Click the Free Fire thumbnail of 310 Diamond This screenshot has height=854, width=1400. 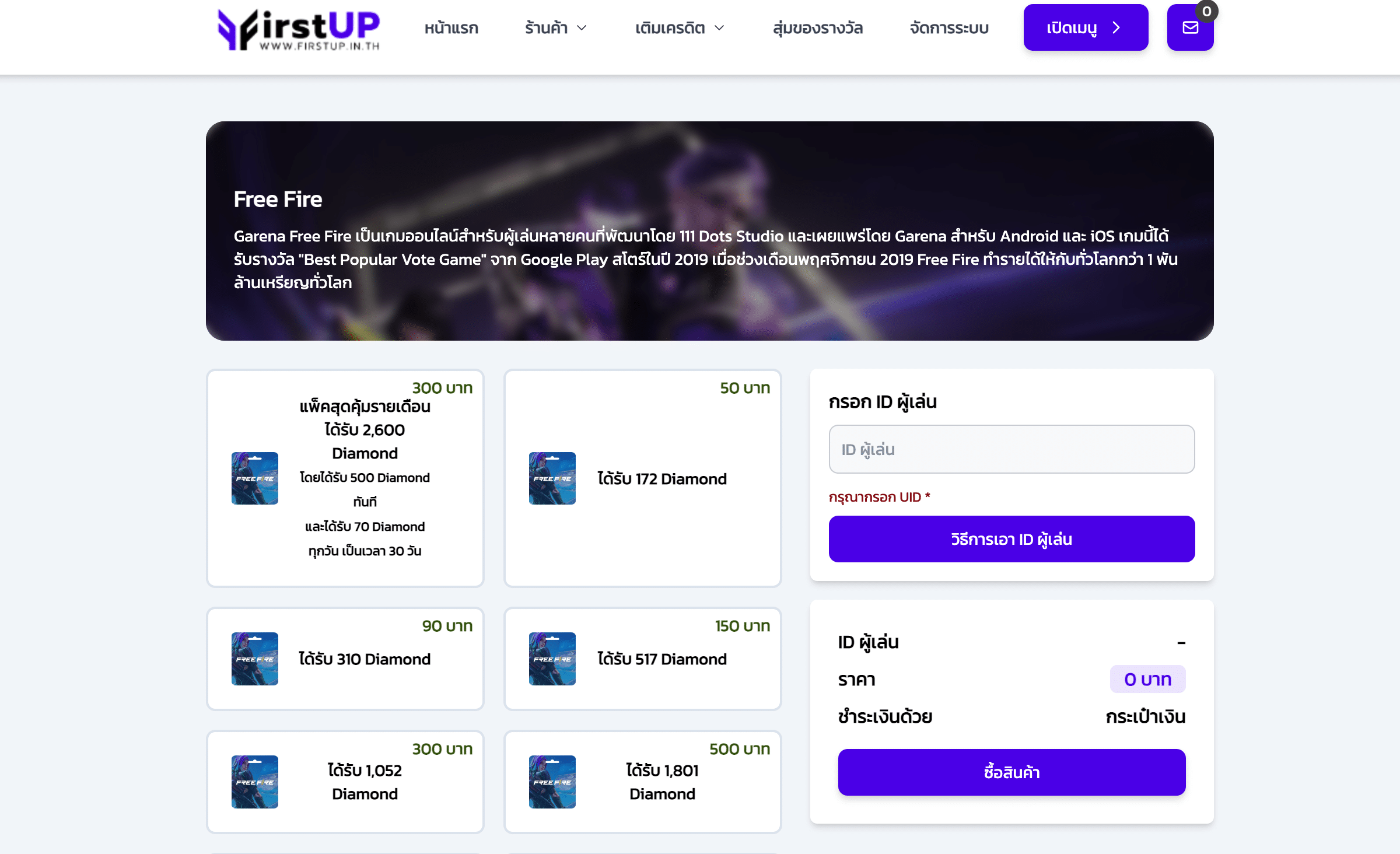(255, 659)
